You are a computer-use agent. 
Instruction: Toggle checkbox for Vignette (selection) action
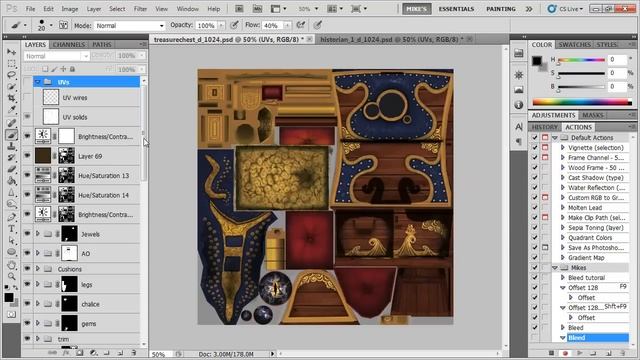[x=535, y=147]
